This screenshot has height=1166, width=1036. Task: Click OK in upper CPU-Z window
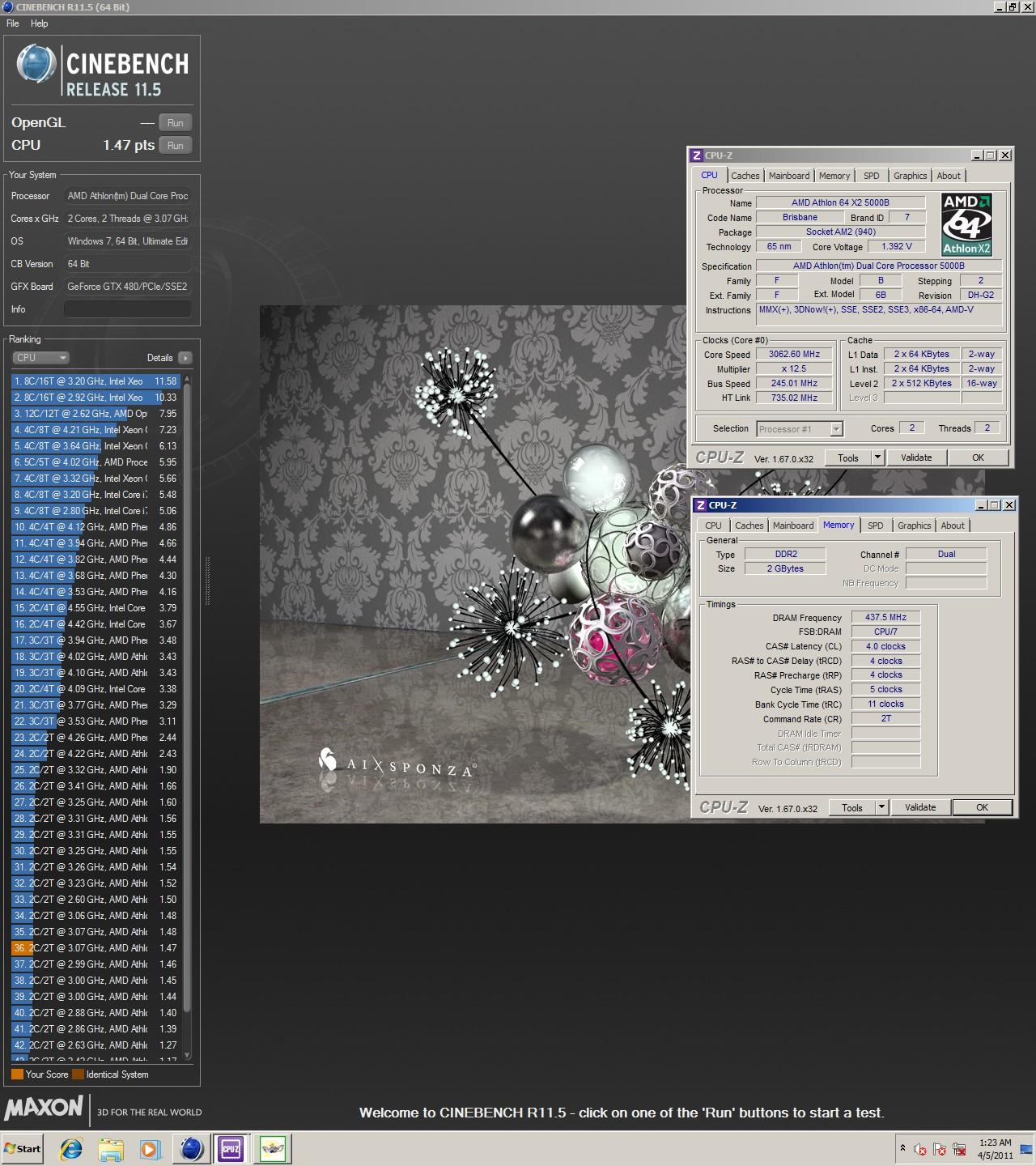(978, 457)
